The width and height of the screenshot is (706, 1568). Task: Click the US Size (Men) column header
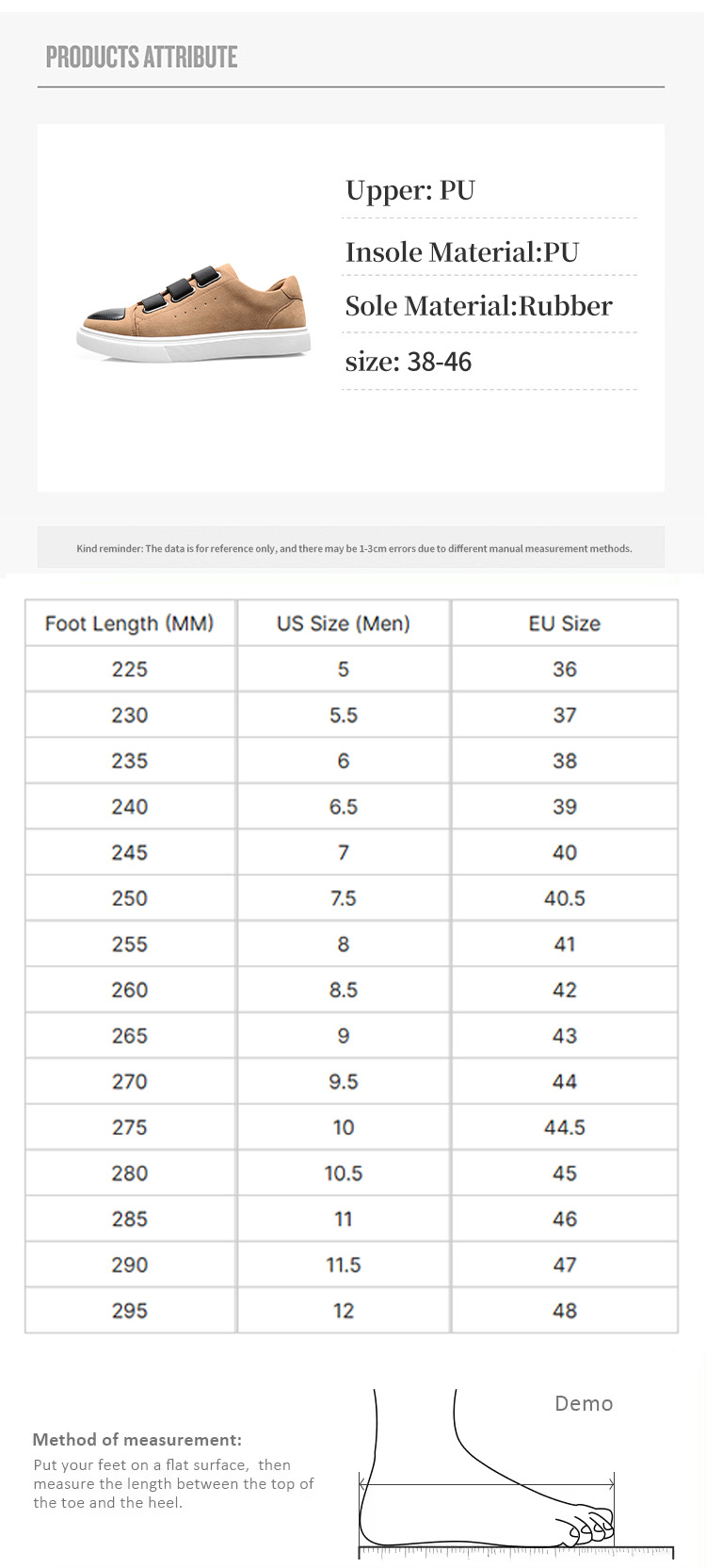[x=344, y=623]
